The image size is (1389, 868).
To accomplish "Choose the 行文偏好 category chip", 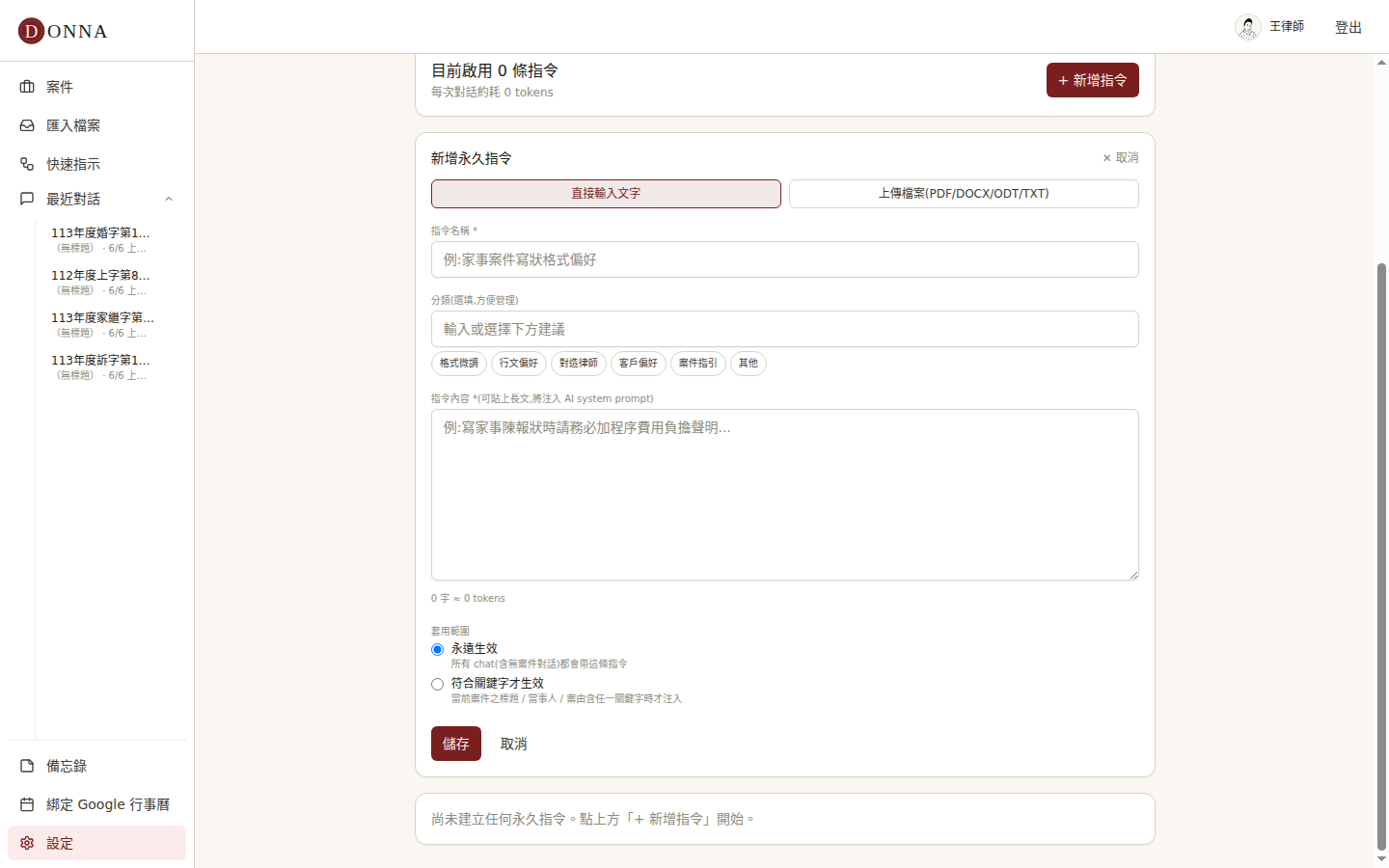I will click(519, 364).
